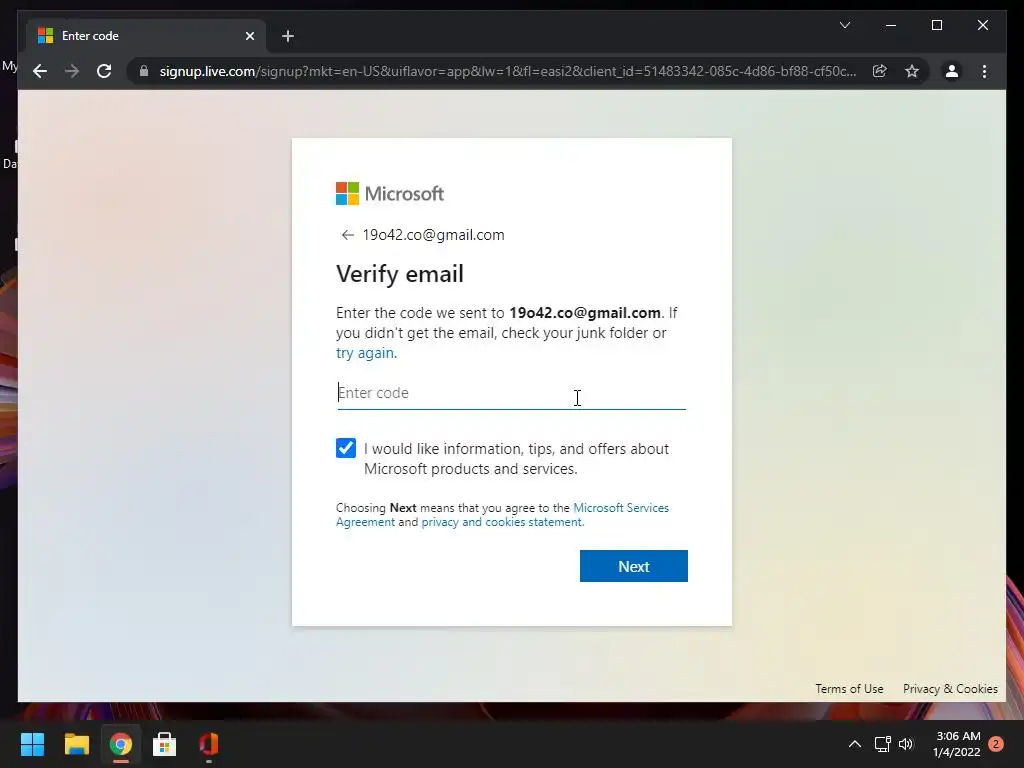Image resolution: width=1024 pixels, height=768 pixels.
Task: Open Privacy & Cookies footer link
Action: [950, 688]
